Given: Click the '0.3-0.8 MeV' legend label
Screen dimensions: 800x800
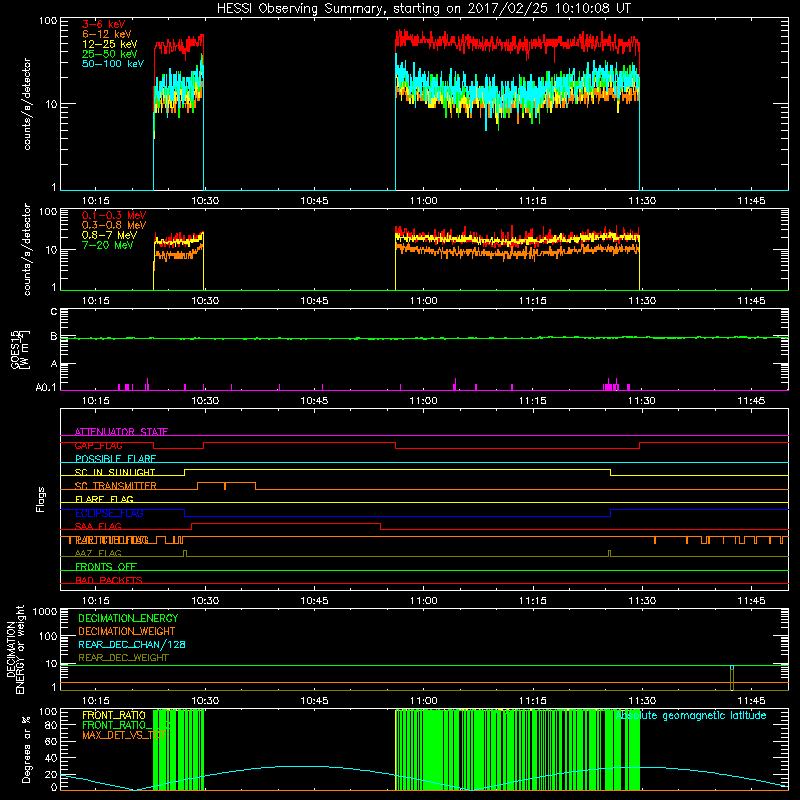Looking at the screenshot, I should coord(114,225).
